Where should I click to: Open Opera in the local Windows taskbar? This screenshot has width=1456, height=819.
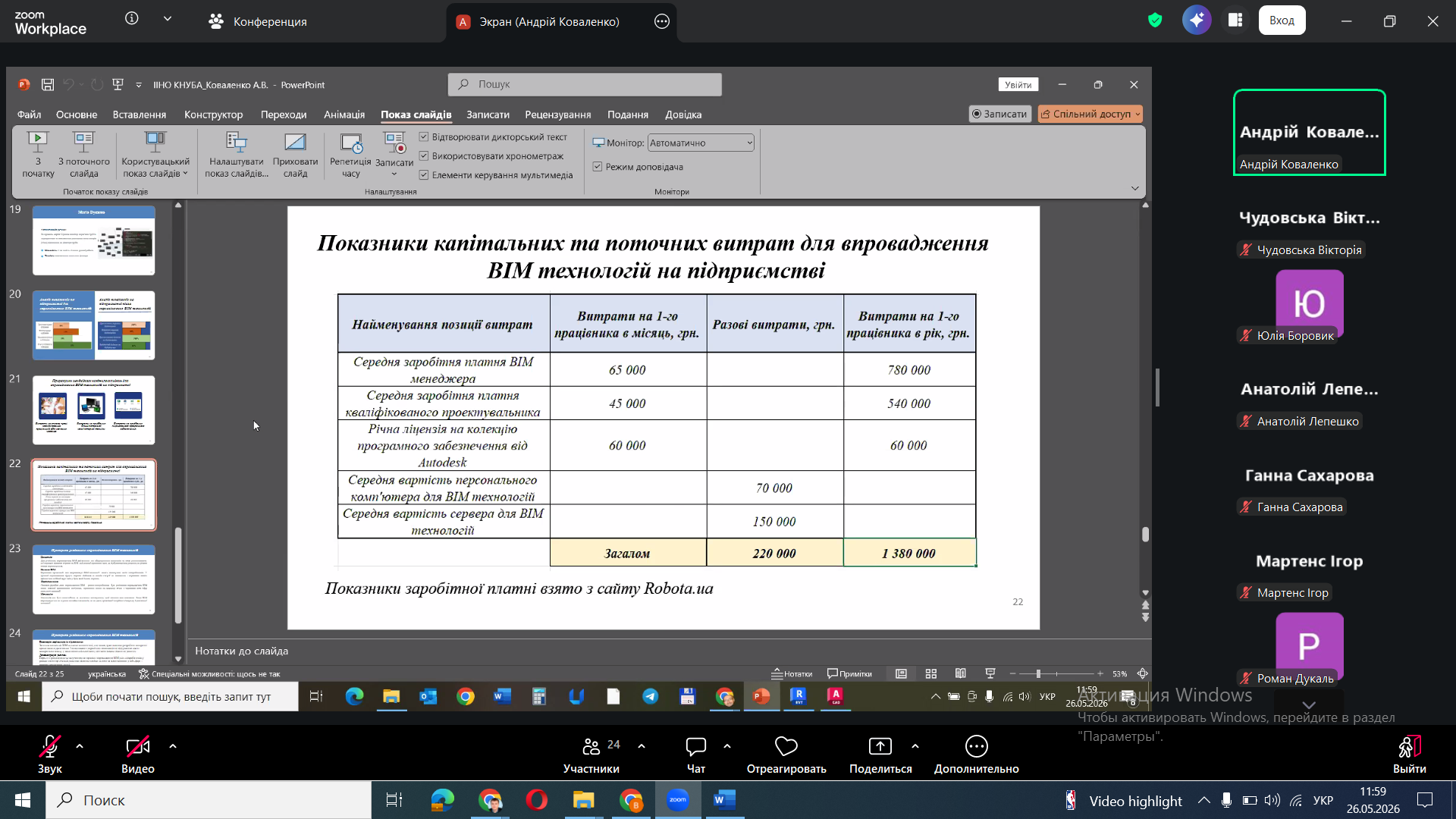pyautogui.click(x=537, y=800)
